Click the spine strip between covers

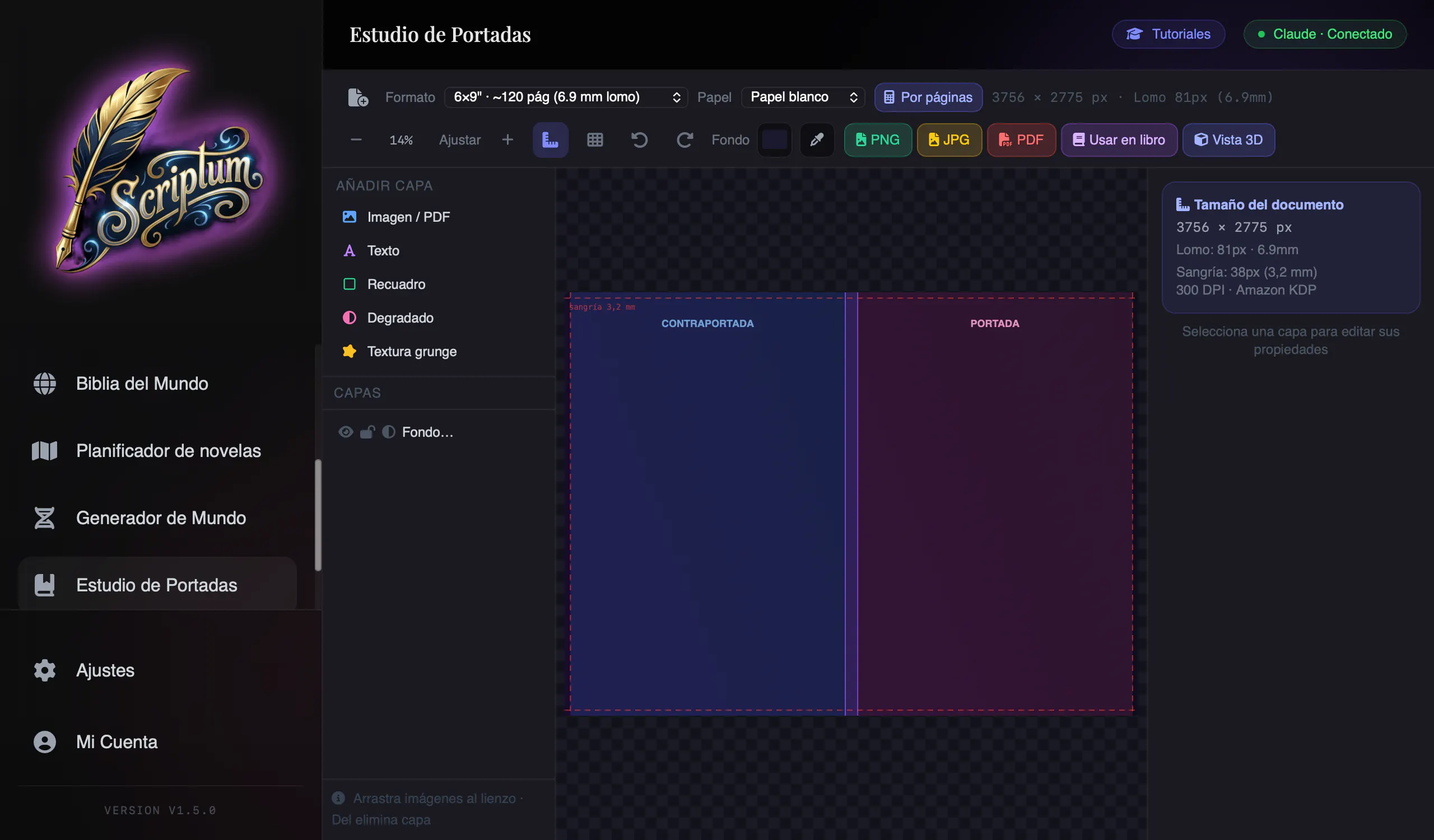[x=851, y=503]
